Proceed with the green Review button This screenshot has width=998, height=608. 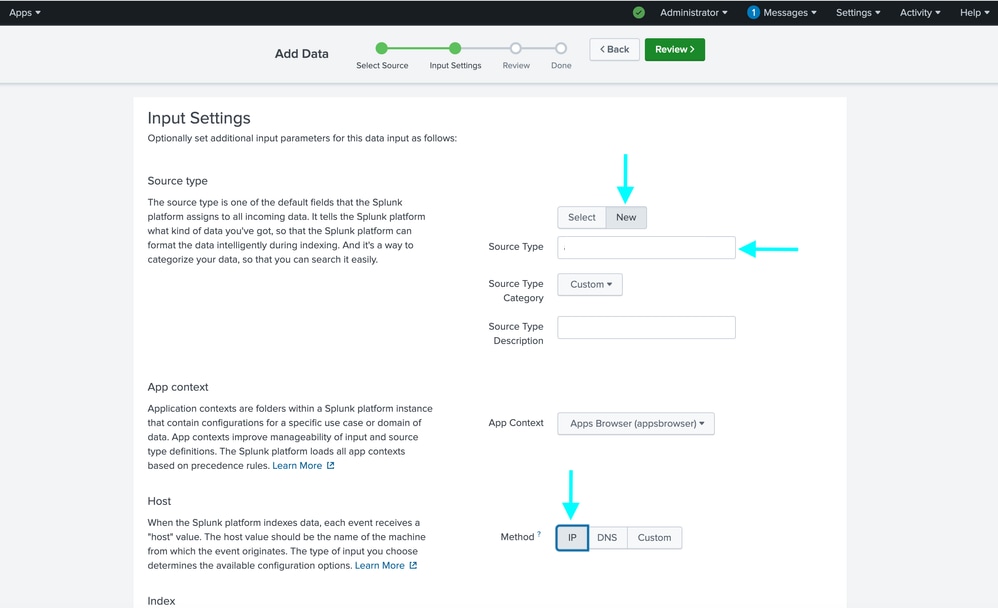point(675,50)
